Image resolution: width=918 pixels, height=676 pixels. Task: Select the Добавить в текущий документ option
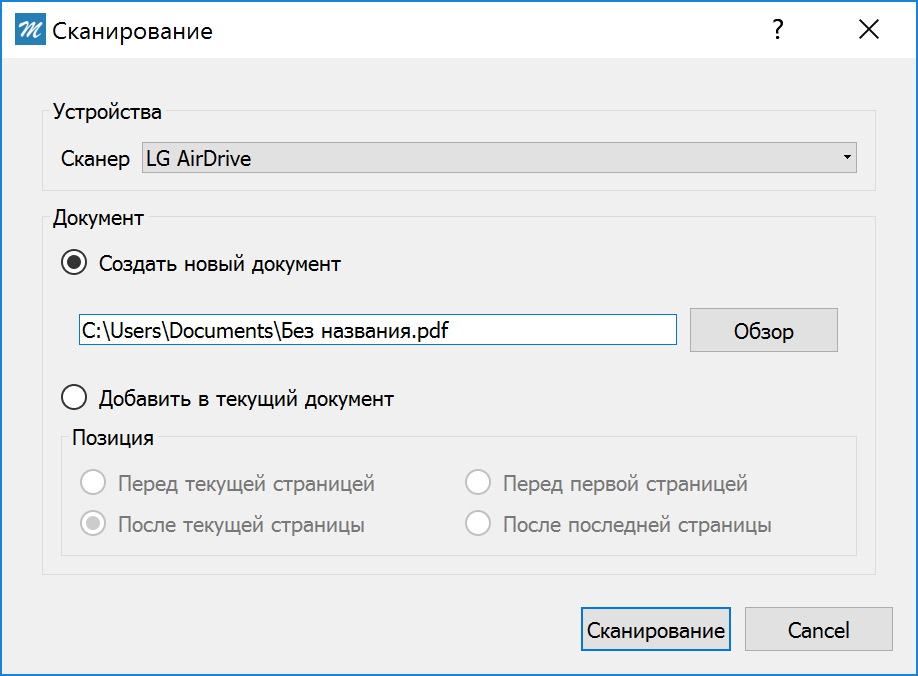point(75,399)
